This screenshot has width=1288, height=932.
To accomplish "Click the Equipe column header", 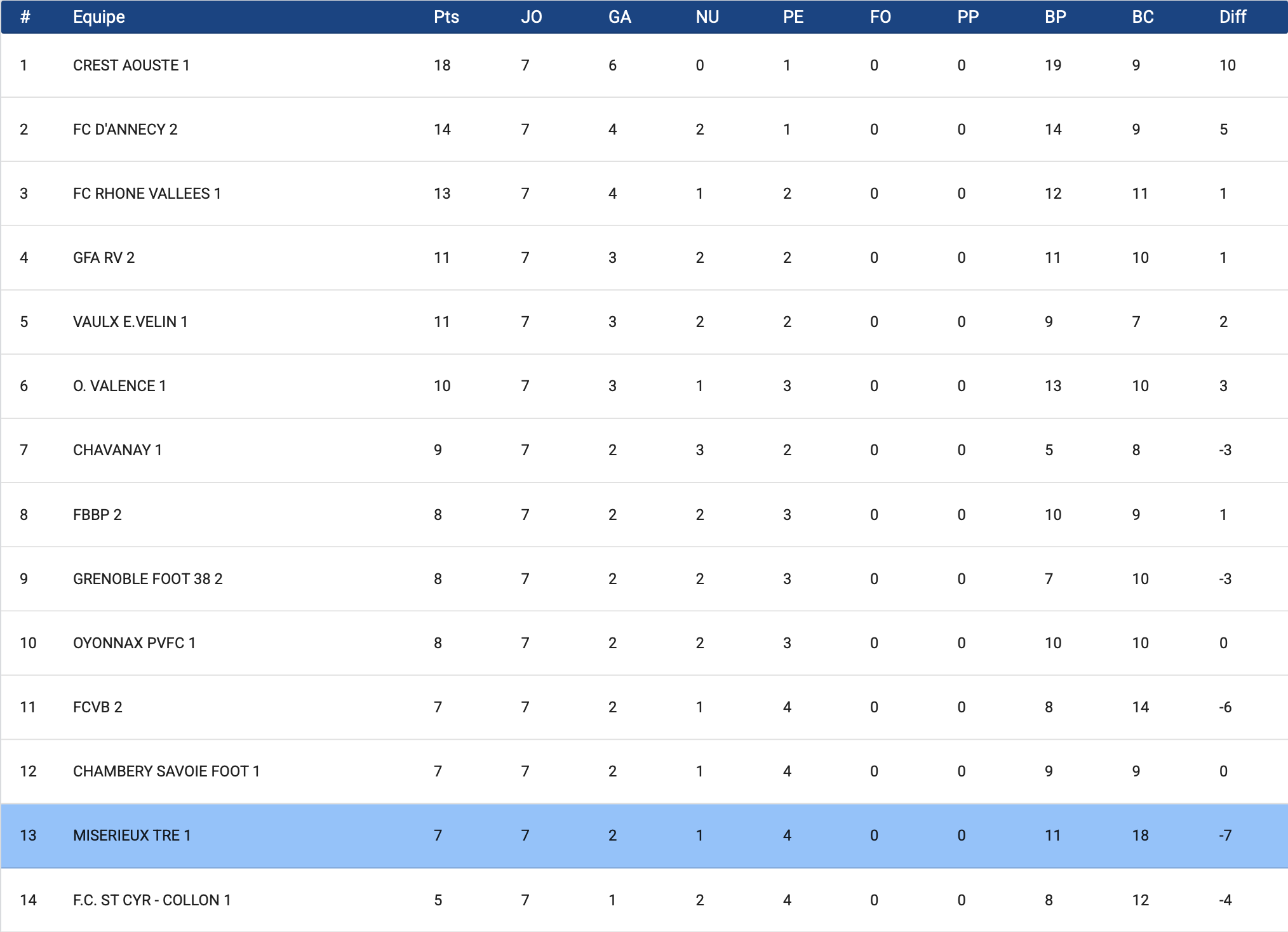I will click(98, 17).
